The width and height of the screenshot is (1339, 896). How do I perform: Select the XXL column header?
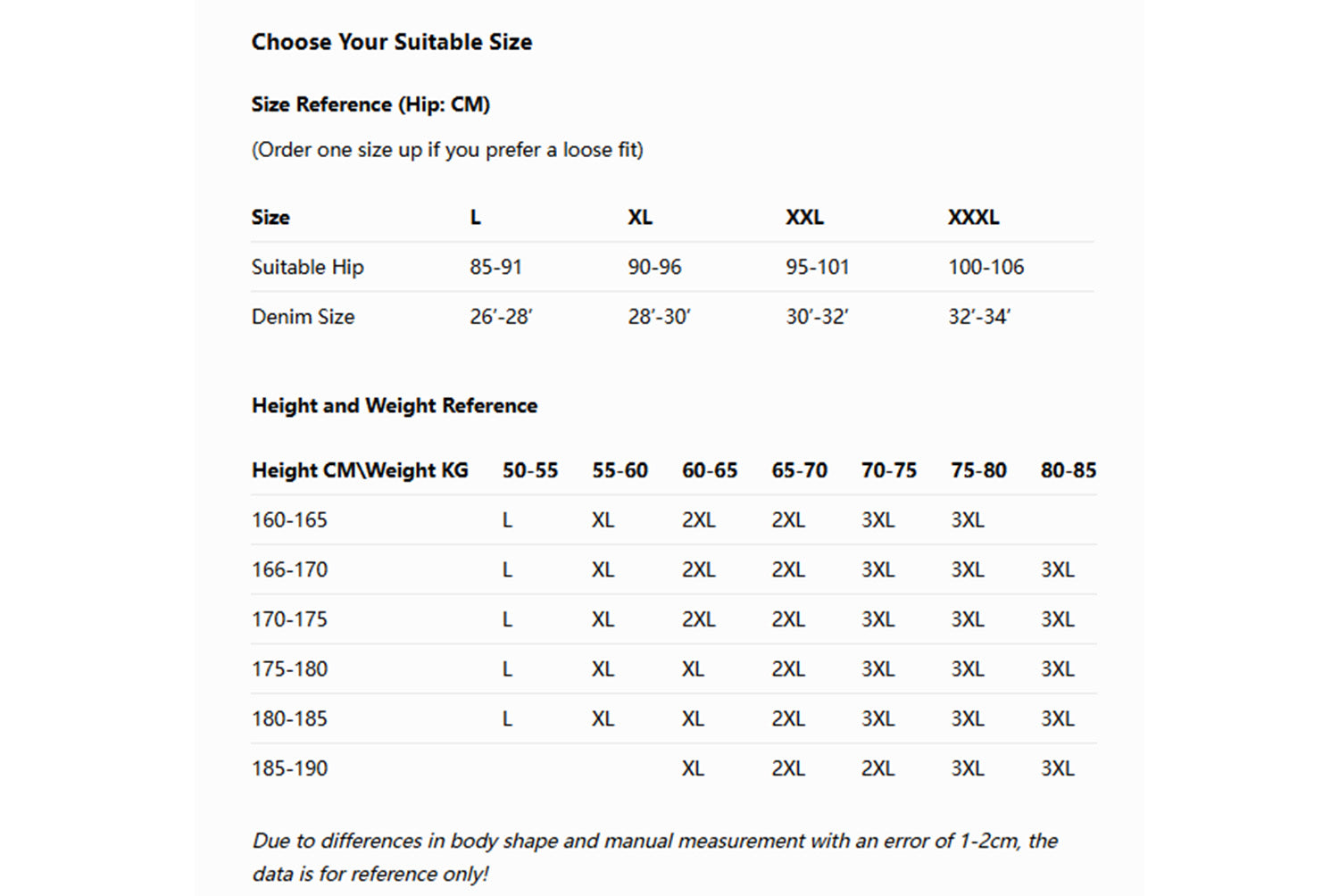[804, 217]
